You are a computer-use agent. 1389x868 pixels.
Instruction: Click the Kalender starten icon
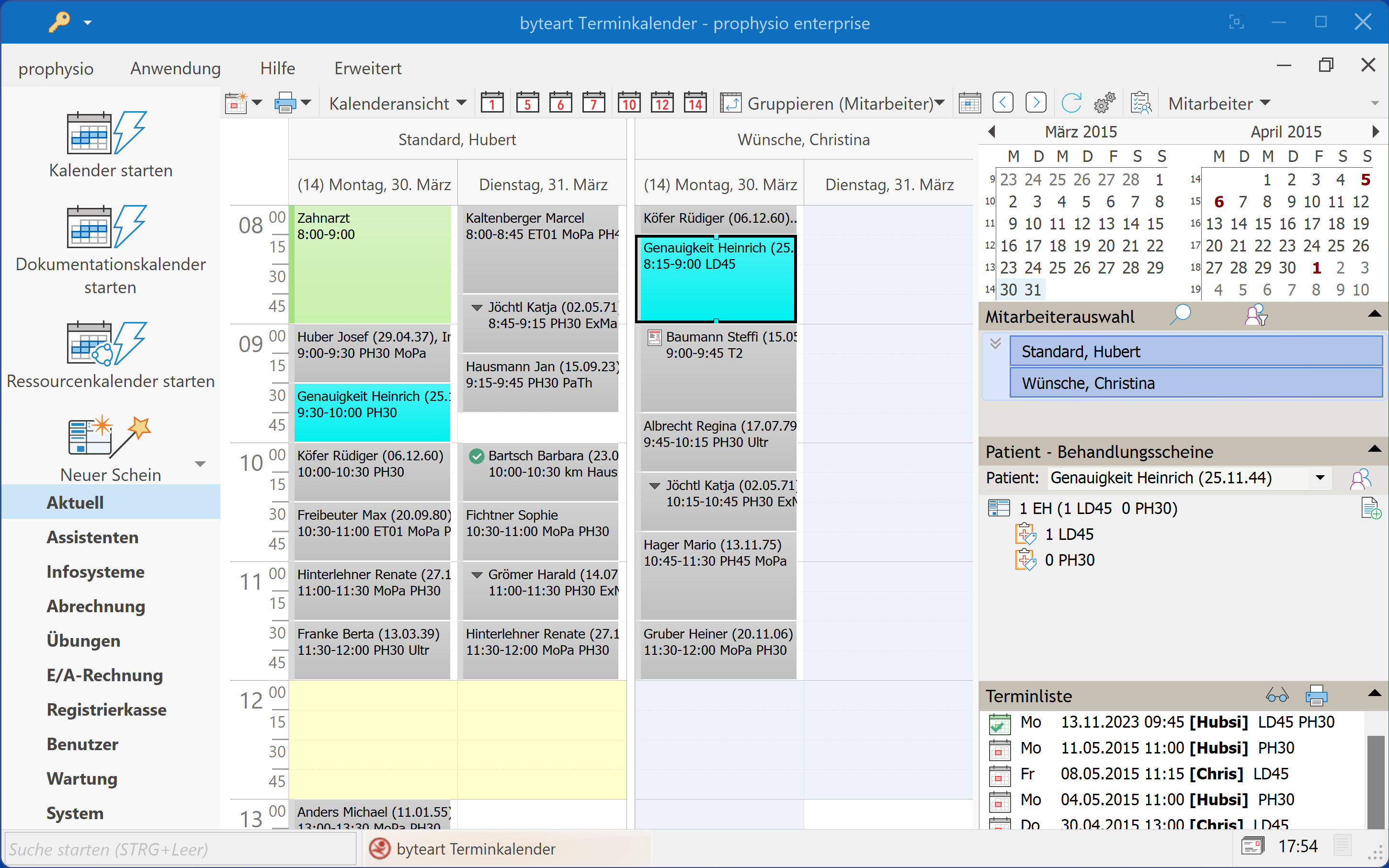tap(107, 133)
